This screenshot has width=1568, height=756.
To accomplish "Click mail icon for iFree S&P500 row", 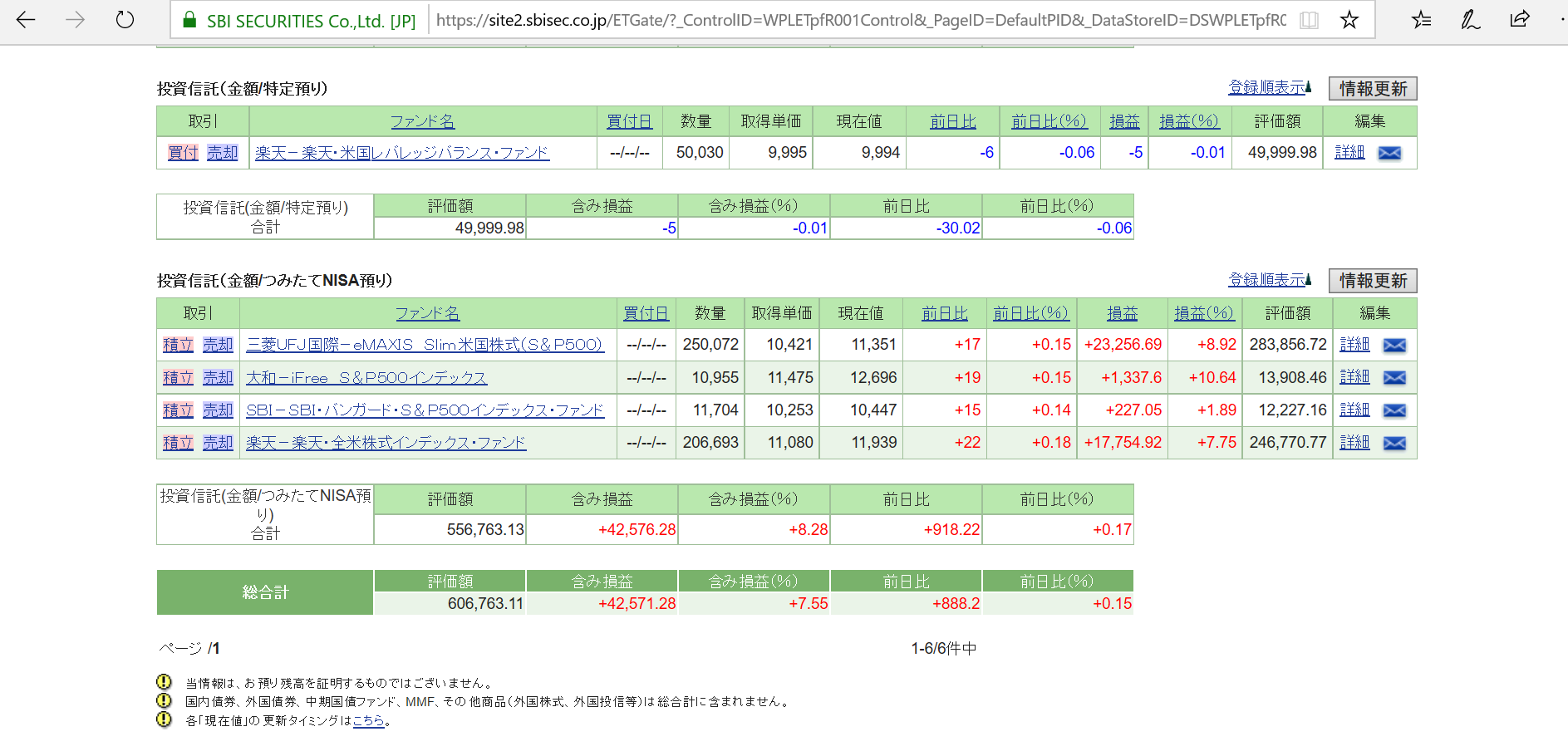I will (1394, 378).
